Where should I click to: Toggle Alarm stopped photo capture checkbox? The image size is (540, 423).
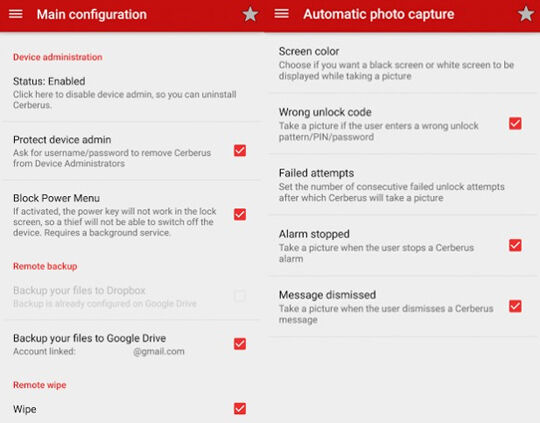[515, 246]
